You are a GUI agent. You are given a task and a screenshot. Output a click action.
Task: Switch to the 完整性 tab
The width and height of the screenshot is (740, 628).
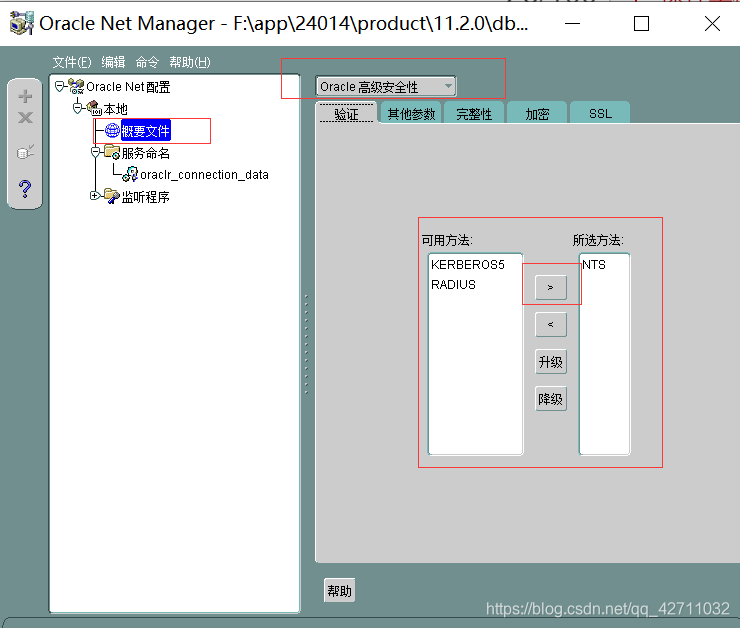(x=474, y=113)
